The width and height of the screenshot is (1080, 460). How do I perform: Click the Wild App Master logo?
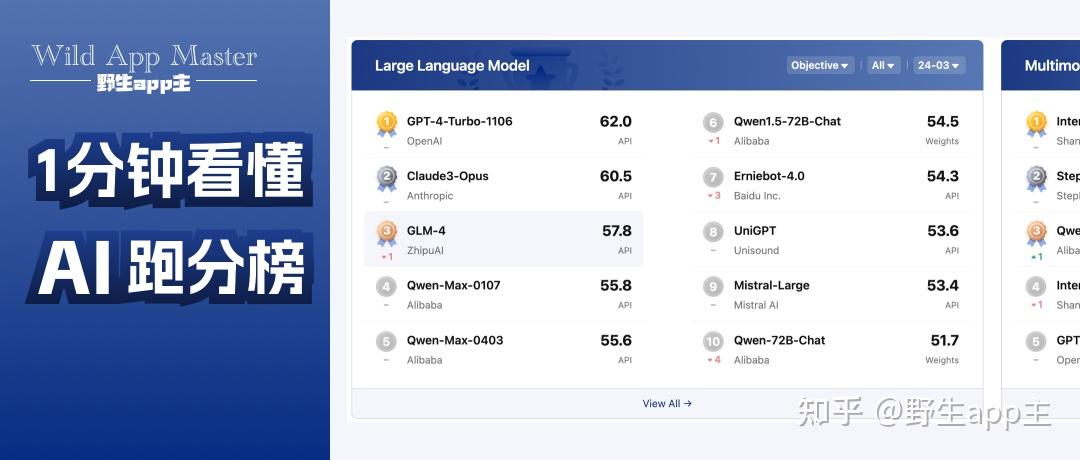pyautogui.click(x=144, y=67)
